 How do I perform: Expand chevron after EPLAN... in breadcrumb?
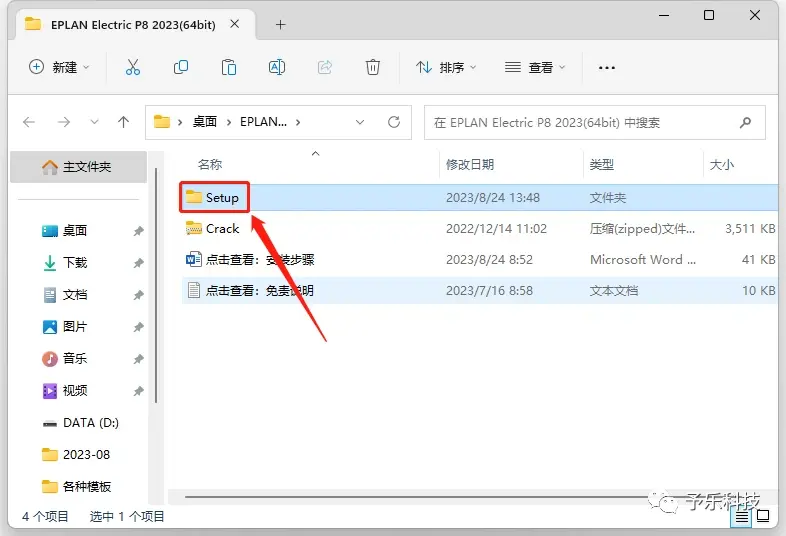[298, 122]
